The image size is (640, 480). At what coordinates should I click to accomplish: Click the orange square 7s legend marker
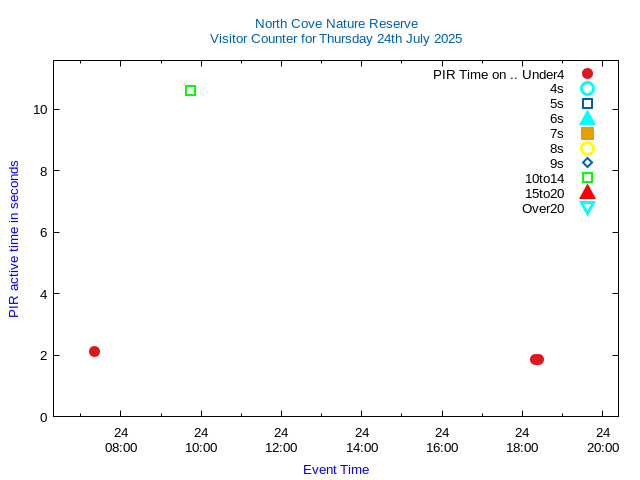coord(587,133)
